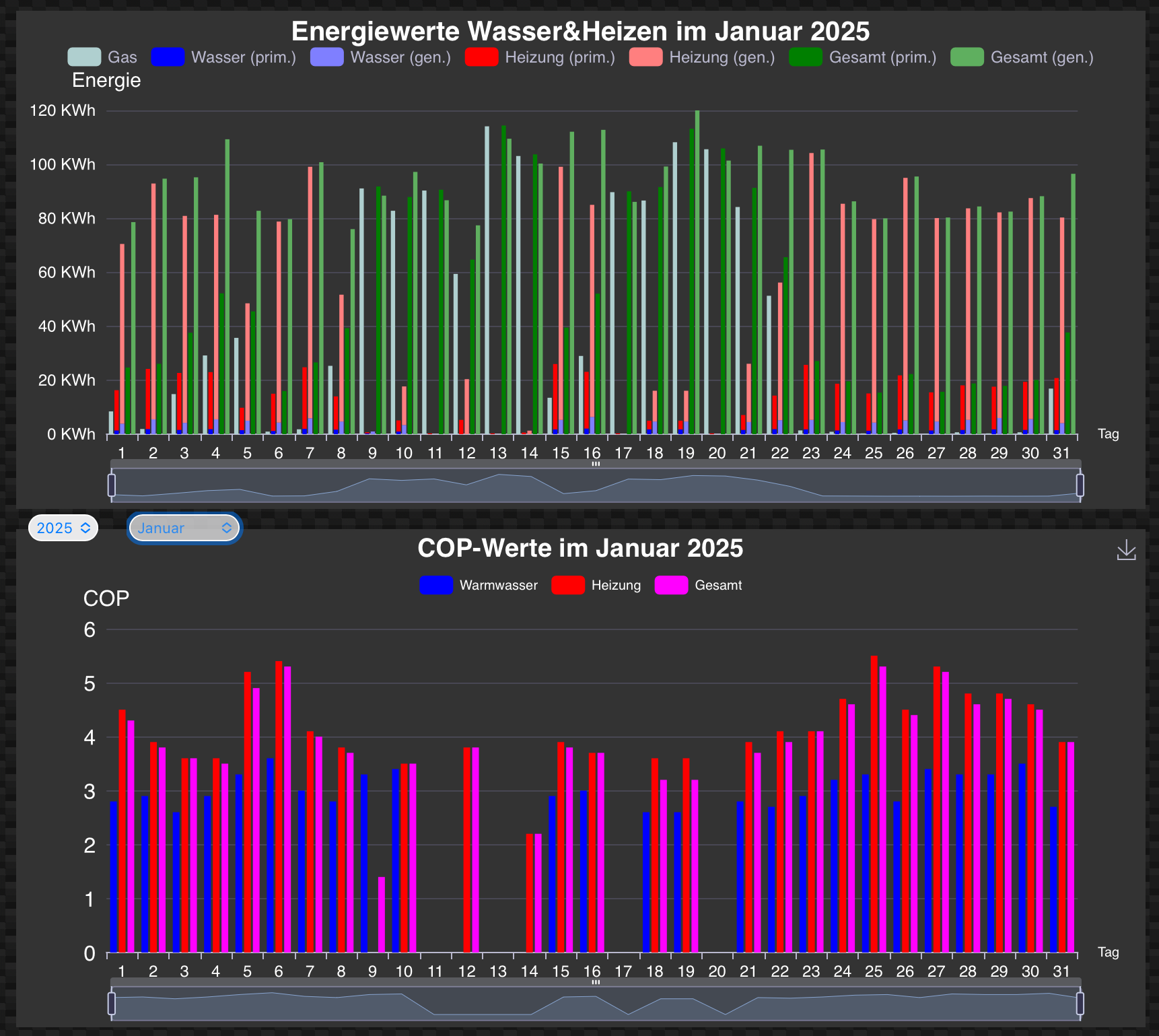Click day label 15 on energy chart axis
This screenshot has width=1159, height=1036.
tap(560, 453)
